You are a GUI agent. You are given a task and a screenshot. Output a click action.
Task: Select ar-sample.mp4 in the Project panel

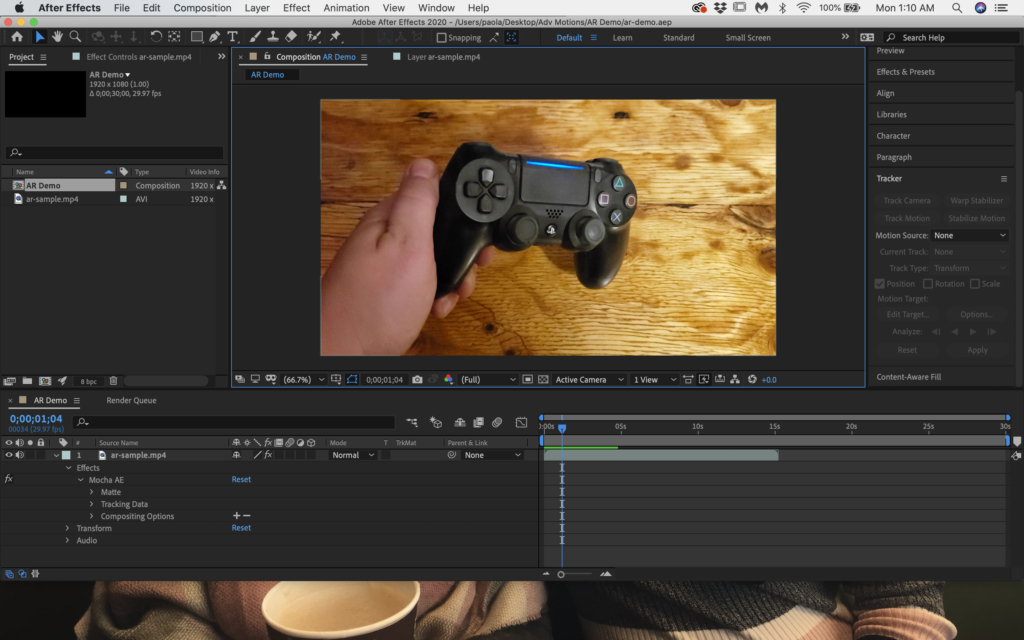(52, 199)
